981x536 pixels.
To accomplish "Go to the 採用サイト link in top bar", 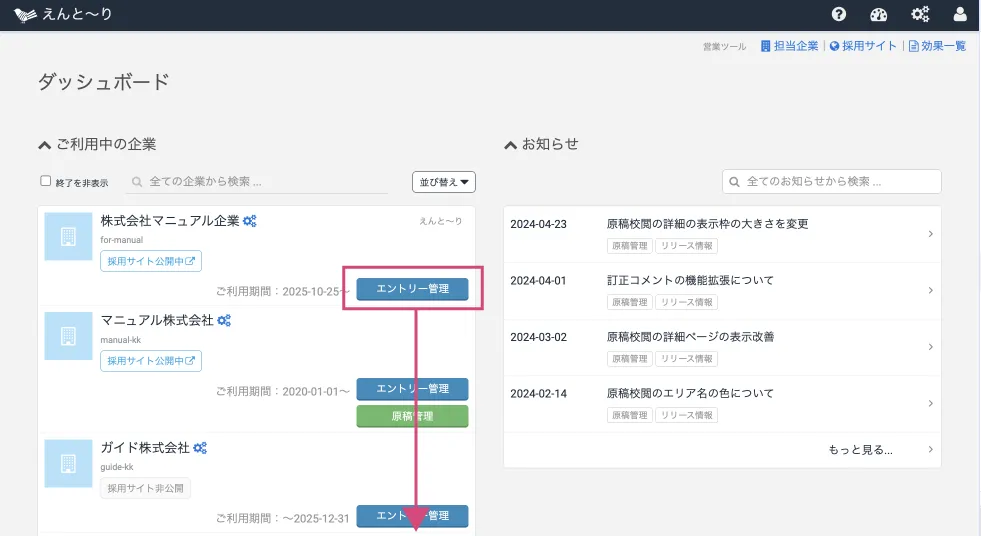I will 864,46.
